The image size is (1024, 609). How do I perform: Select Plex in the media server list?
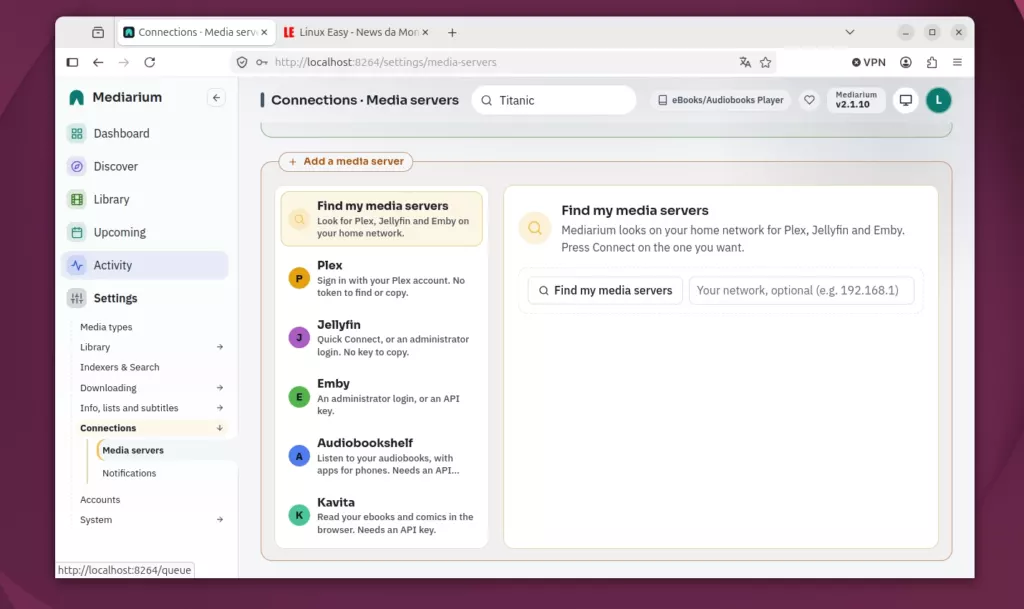(381, 279)
